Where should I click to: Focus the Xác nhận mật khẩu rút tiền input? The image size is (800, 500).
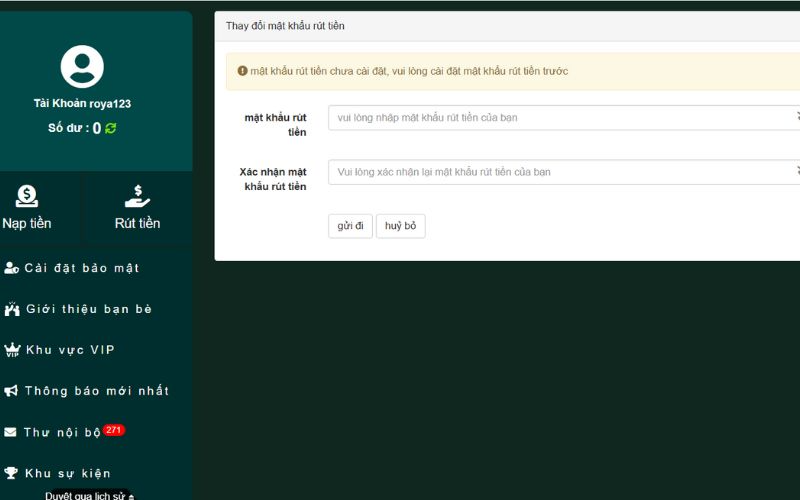click(x=560, y=172)
